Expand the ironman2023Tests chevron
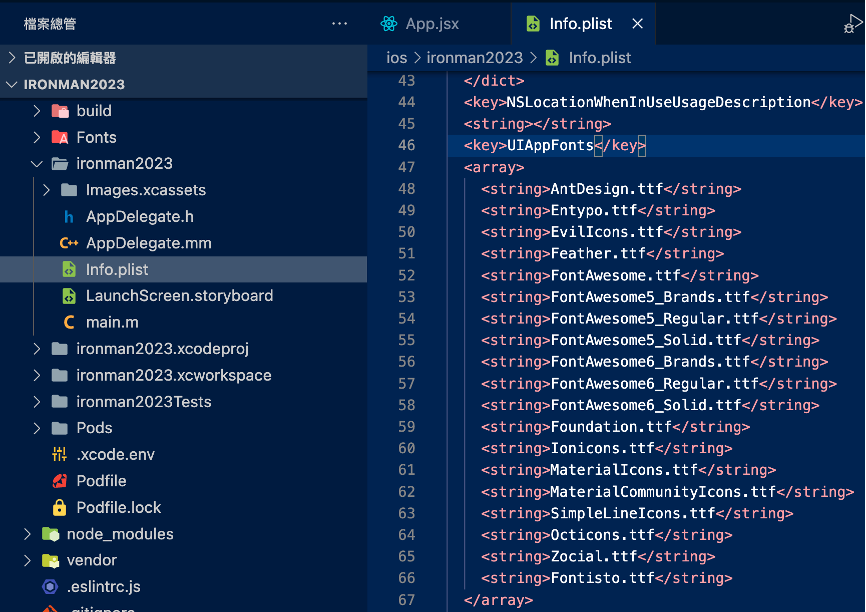 click(x=36, y=402)
